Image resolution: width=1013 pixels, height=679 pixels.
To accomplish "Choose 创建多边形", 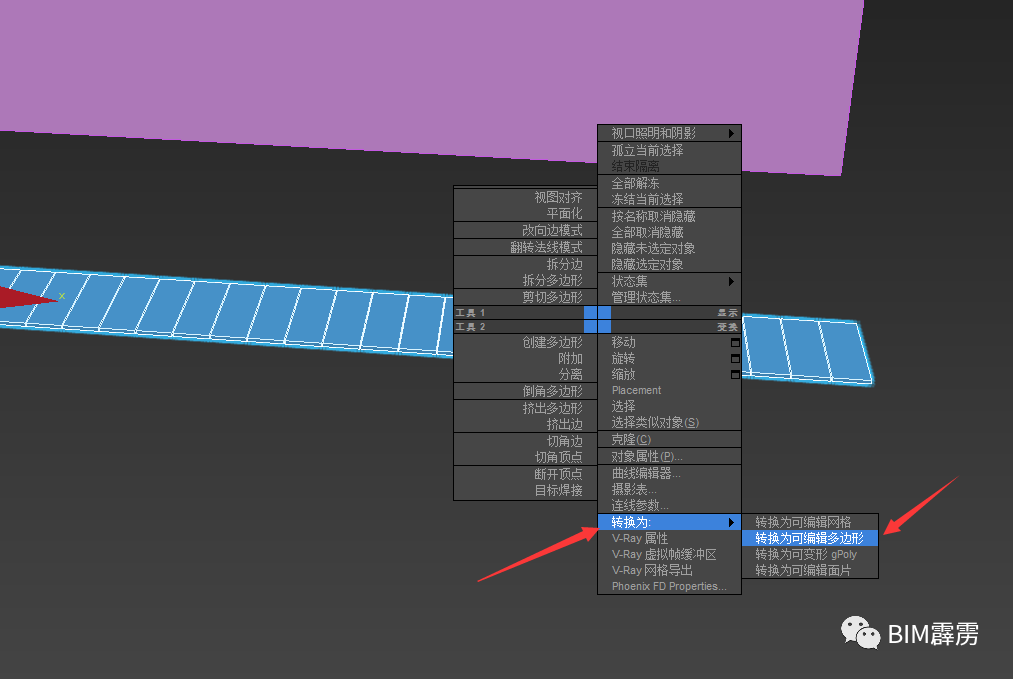I will 525,342.
